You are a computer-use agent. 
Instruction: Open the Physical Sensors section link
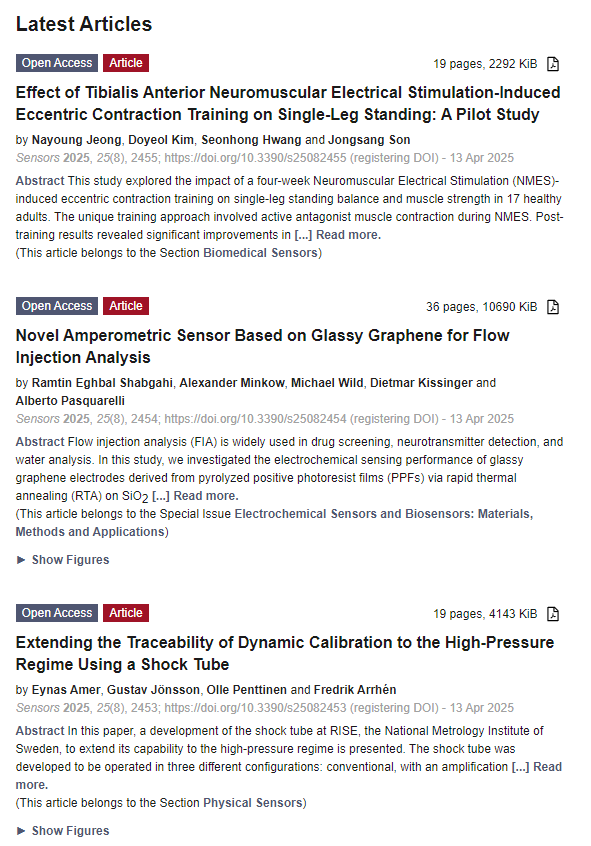pyautogui.click(x=253, y=803)
